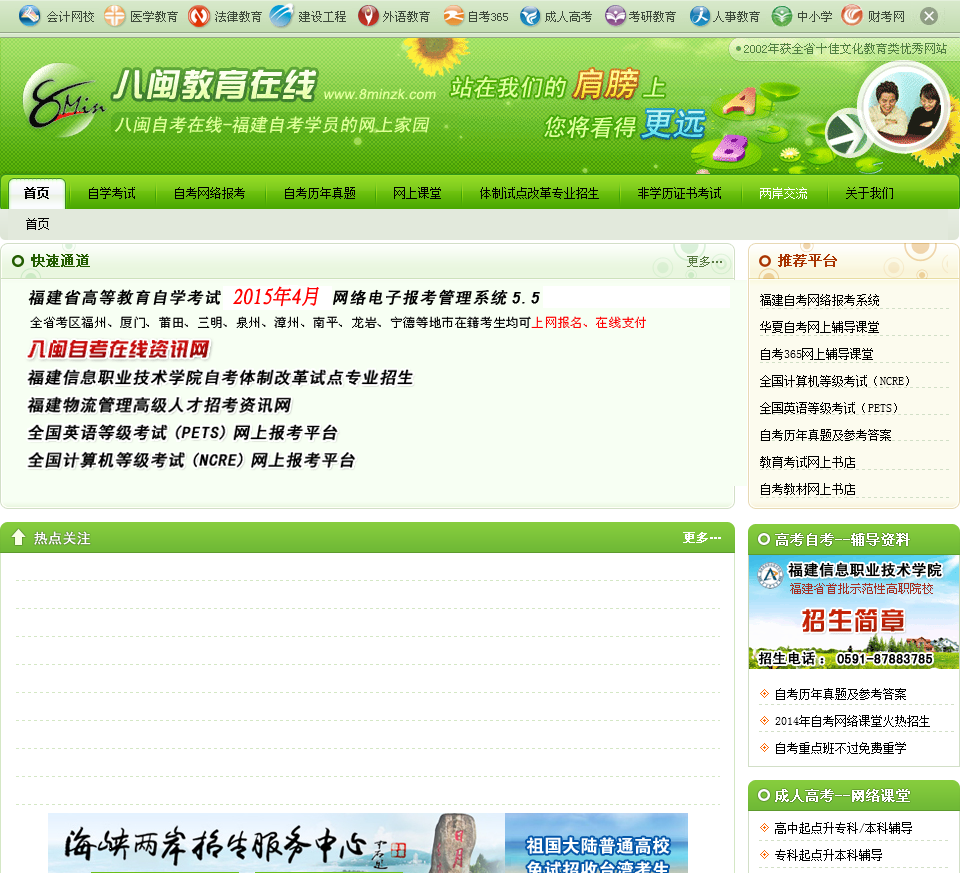Click the 自考365 orange icon

(453, 15)
